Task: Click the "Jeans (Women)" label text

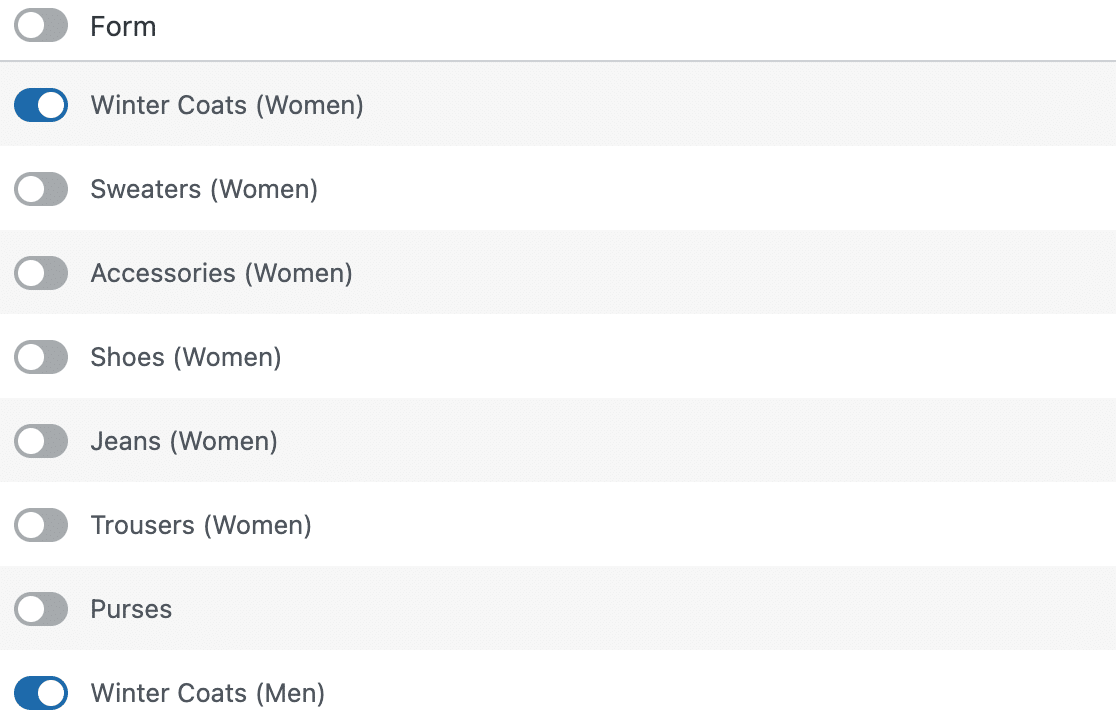Action: coord(184,441)
